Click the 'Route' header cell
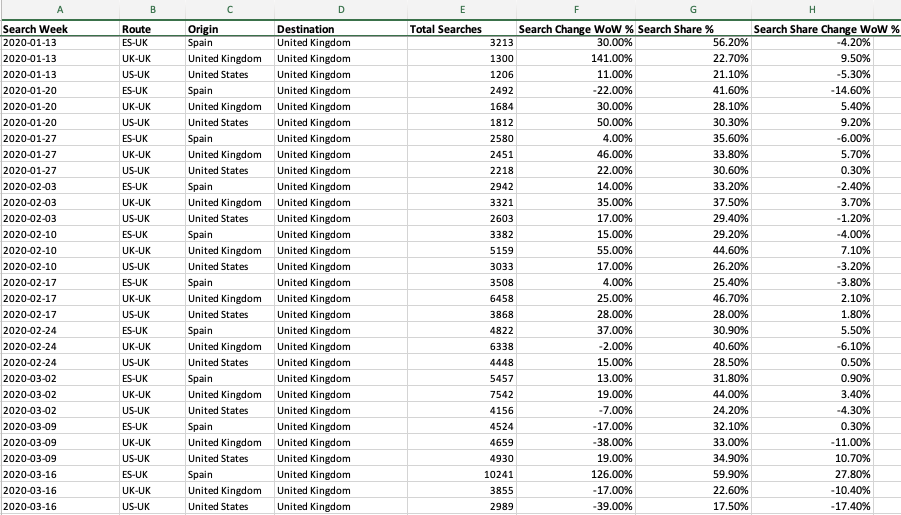This screenshot has width=901, height=515. 152,29
